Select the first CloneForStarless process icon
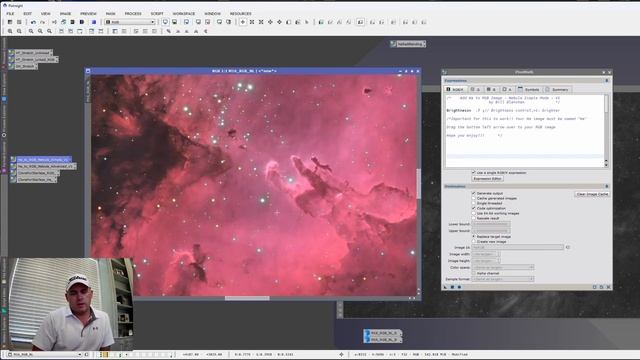This screenshot has height=360, width=640. 35,173
